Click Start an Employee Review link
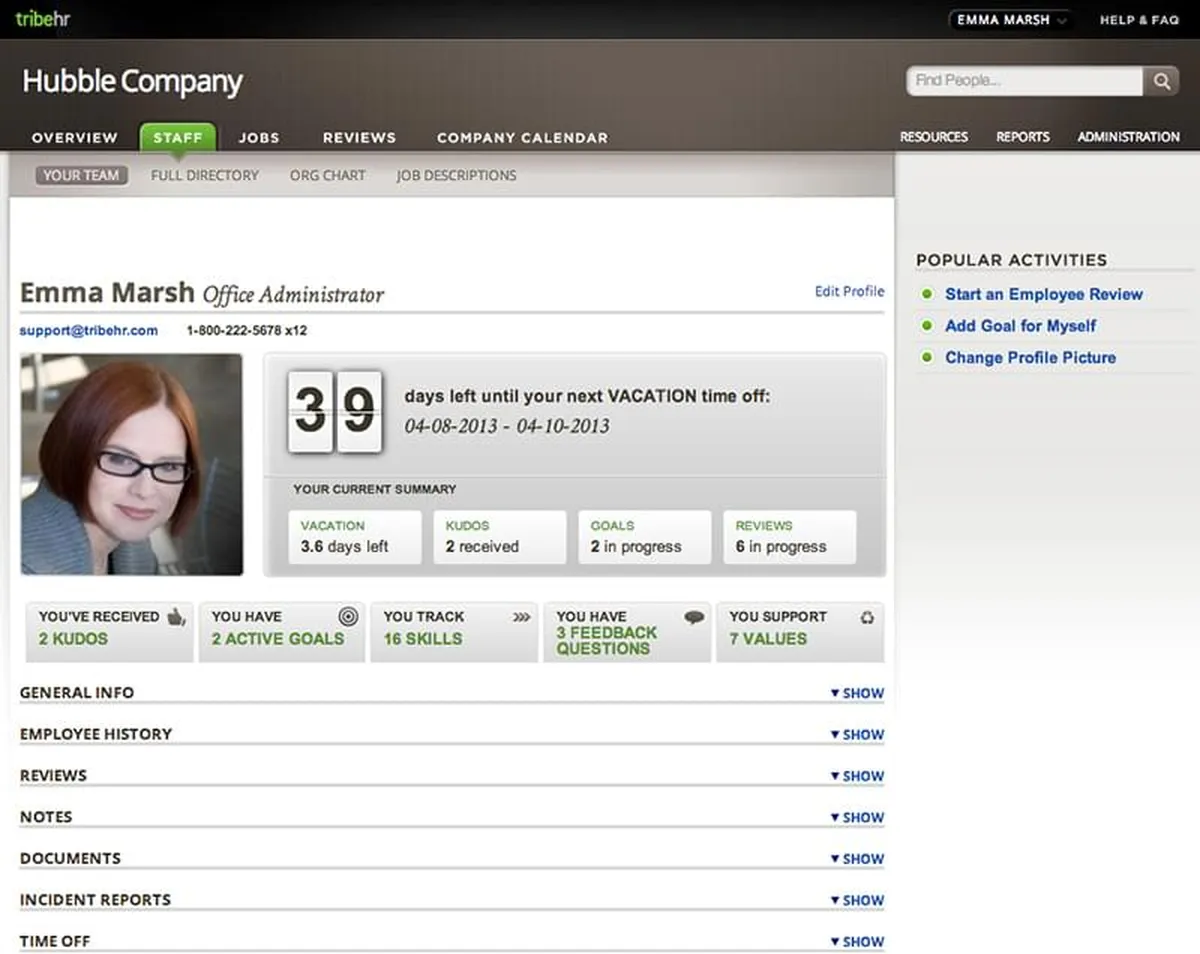Viewport: 1200px width, 954px height. 1043,294
